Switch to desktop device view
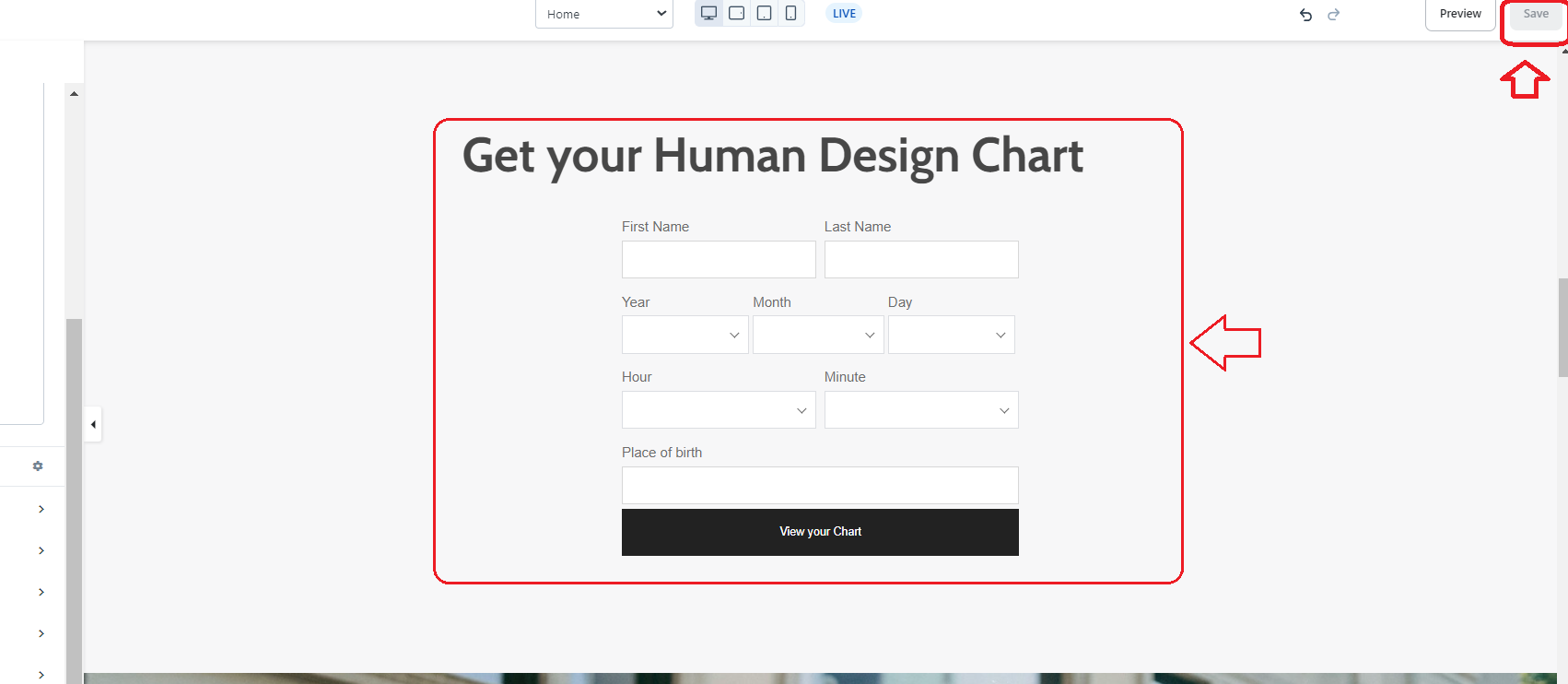The height and width of the screenshot is (684, 1568). (x=708, y=13)
